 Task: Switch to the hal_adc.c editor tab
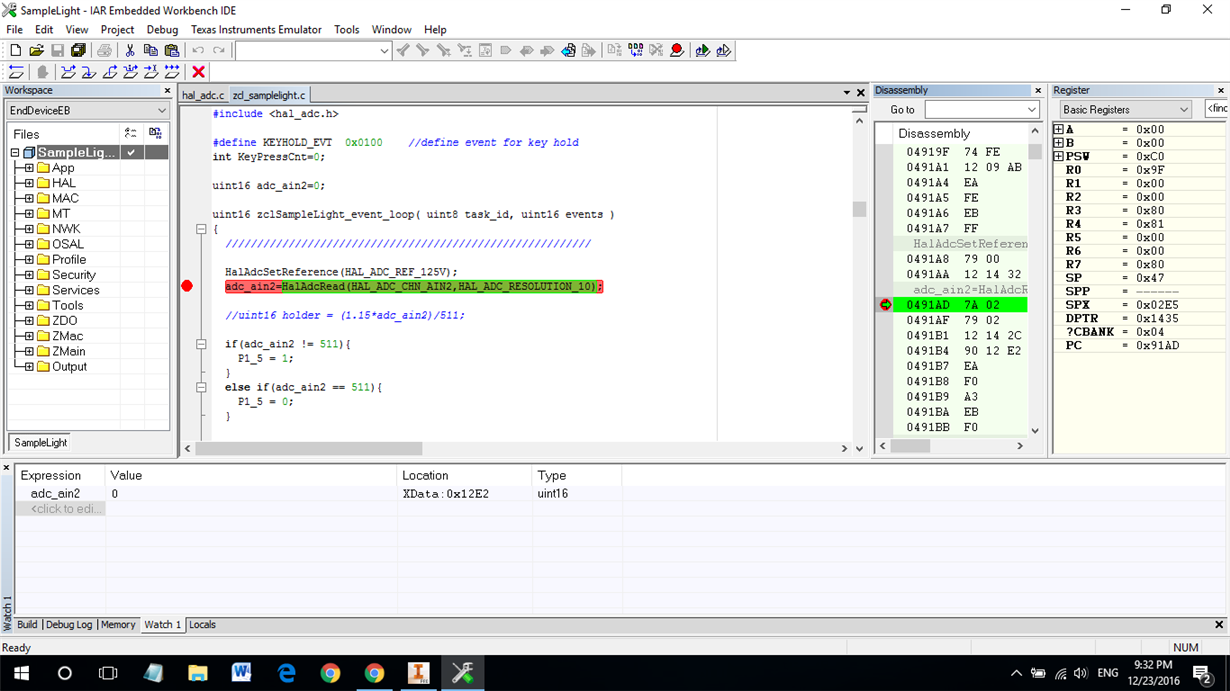point(203,95)
